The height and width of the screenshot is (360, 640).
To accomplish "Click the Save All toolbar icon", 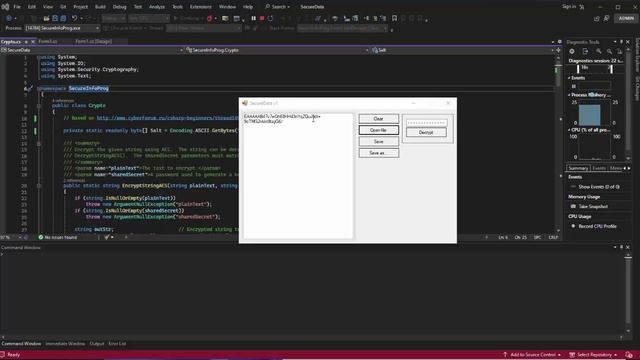I will [63, 18].
